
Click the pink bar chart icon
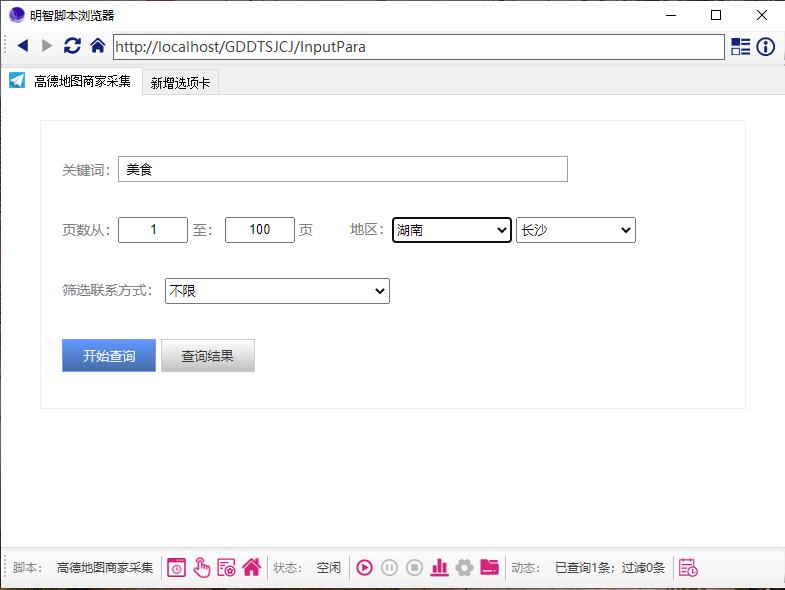pos(439,568)
